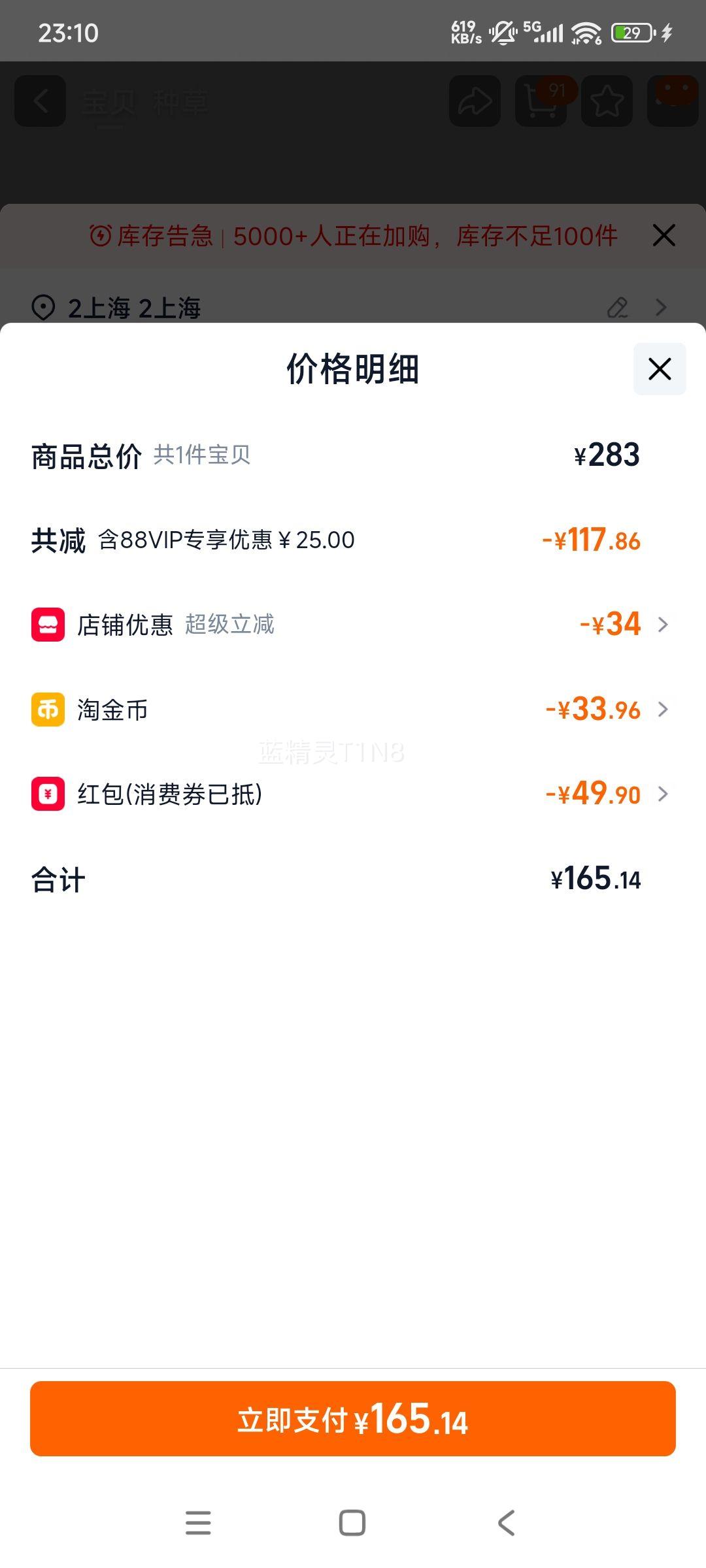Screen dimensions: 706x1568
Task: Tap the favorite star icon
Action: [x=607, y=101]
